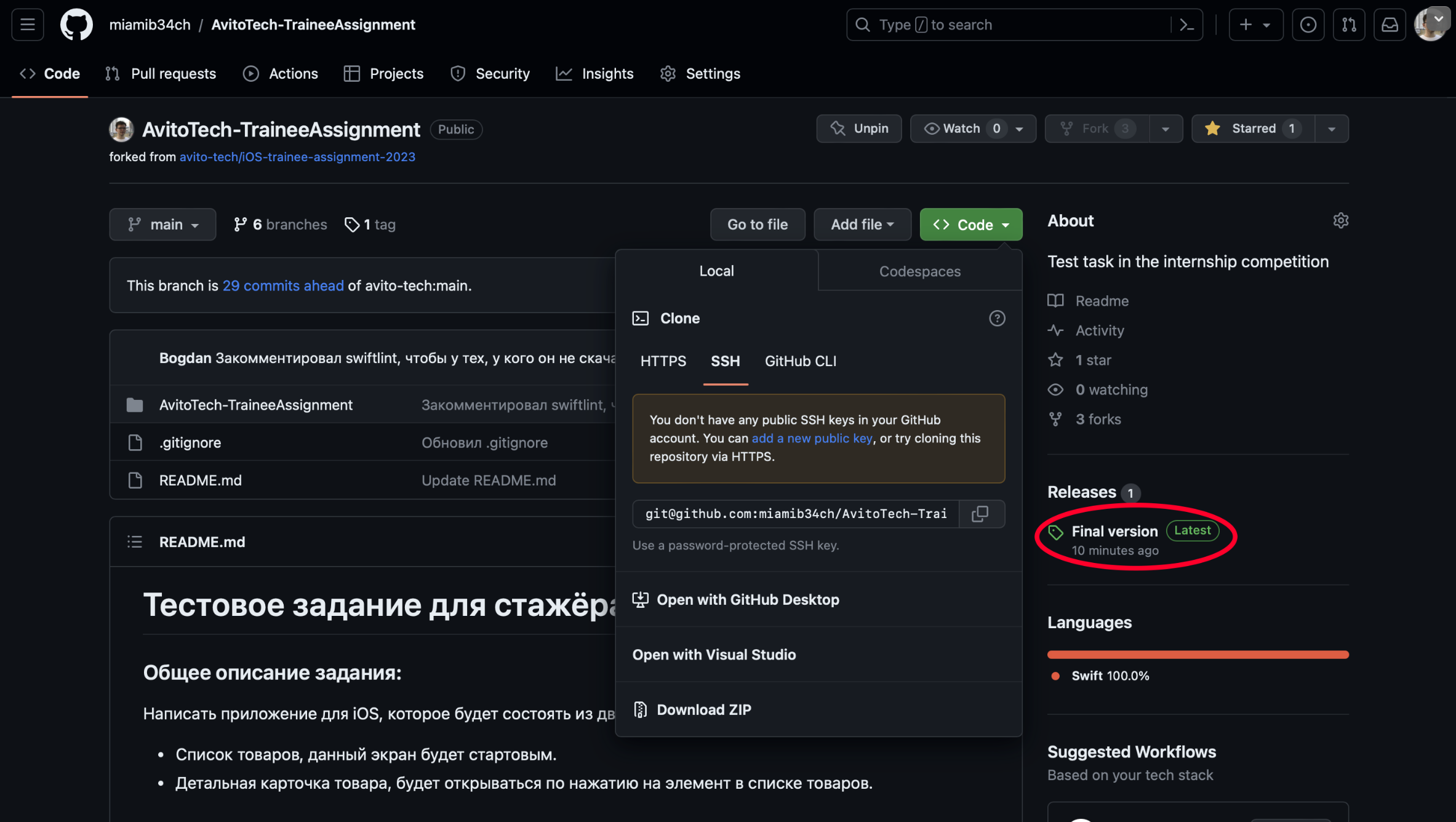
Task: Open the Insights tab
Action: point(594,74)
